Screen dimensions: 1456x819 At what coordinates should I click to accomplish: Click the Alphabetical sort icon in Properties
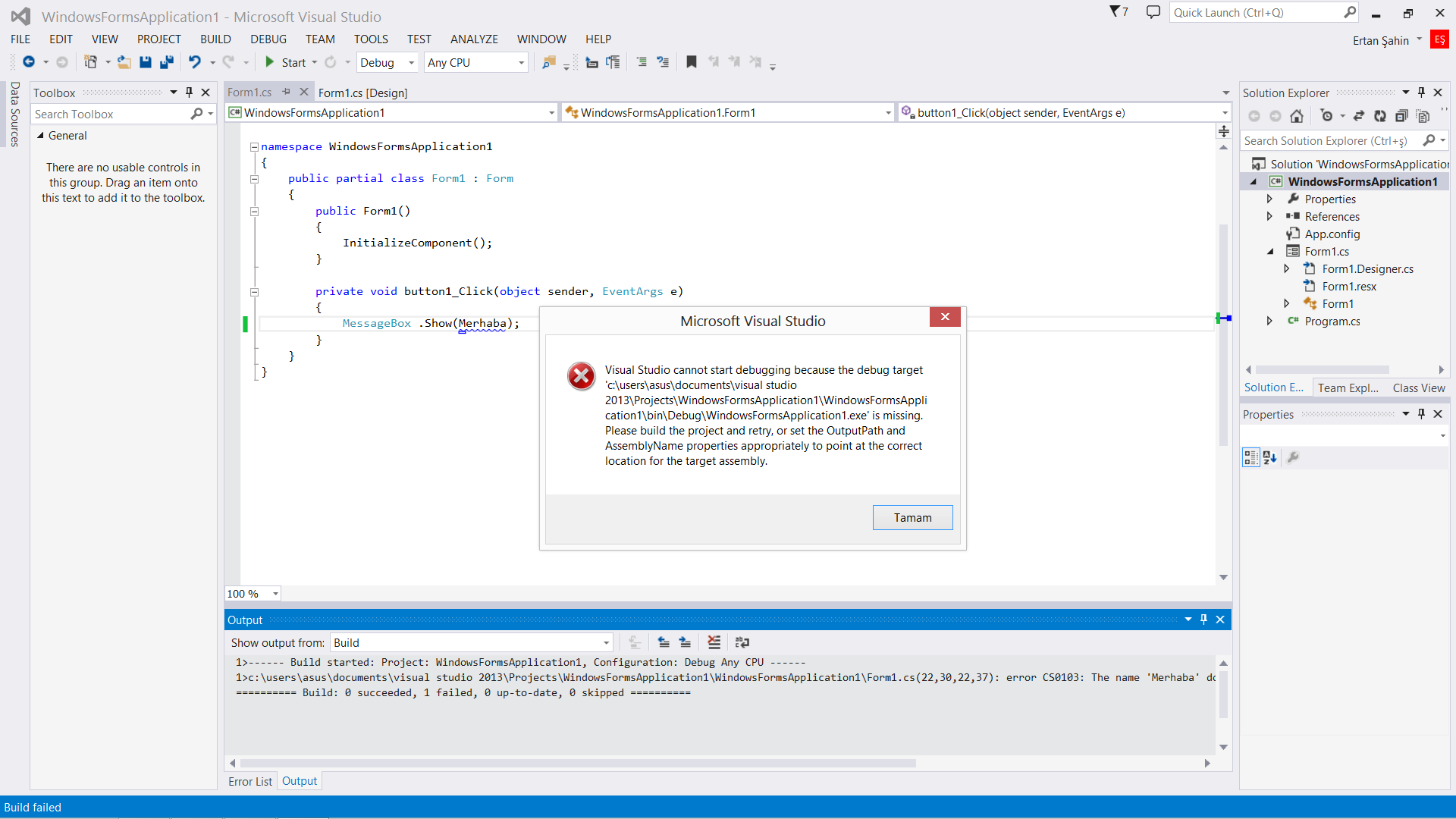pyautogui.click(x=1270, y=457)
